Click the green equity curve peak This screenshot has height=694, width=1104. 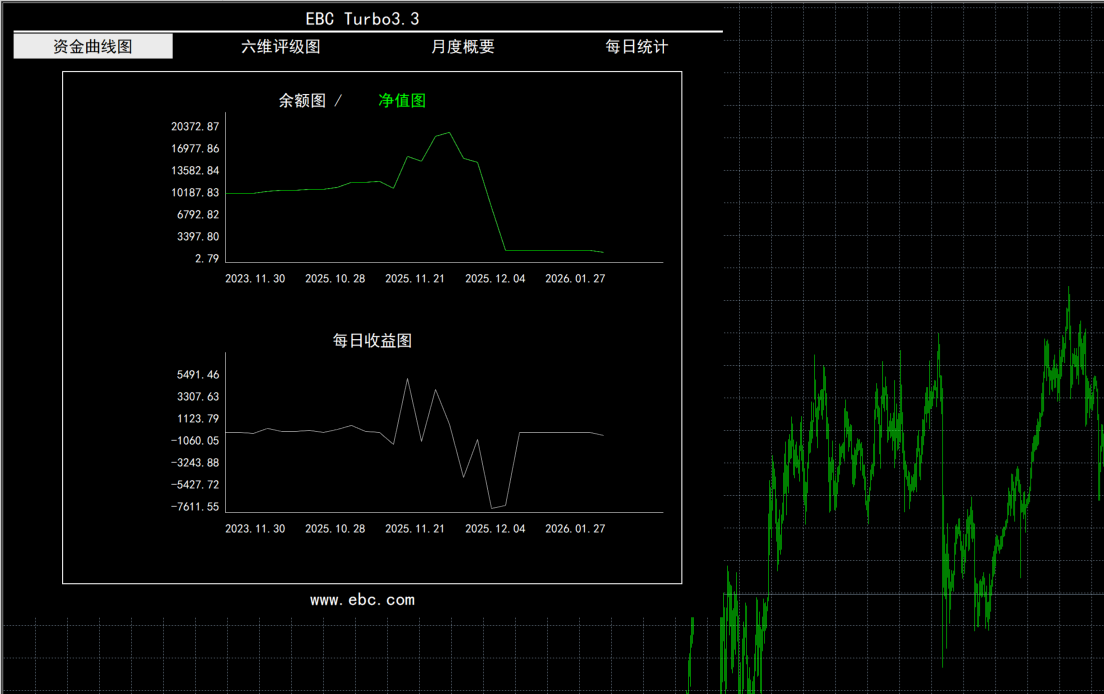pos(449,132)
